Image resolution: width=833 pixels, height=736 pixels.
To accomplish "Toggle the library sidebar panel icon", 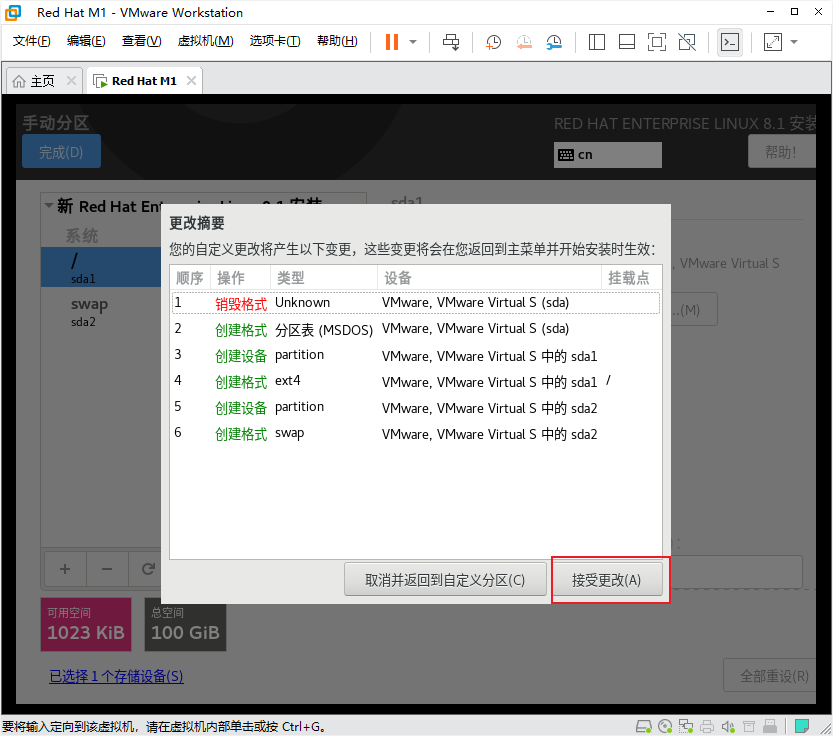I will click(597, 42).
